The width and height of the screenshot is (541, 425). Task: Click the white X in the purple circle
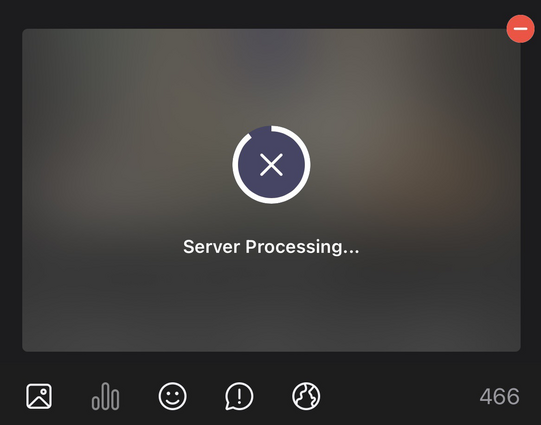pos(271,165)
